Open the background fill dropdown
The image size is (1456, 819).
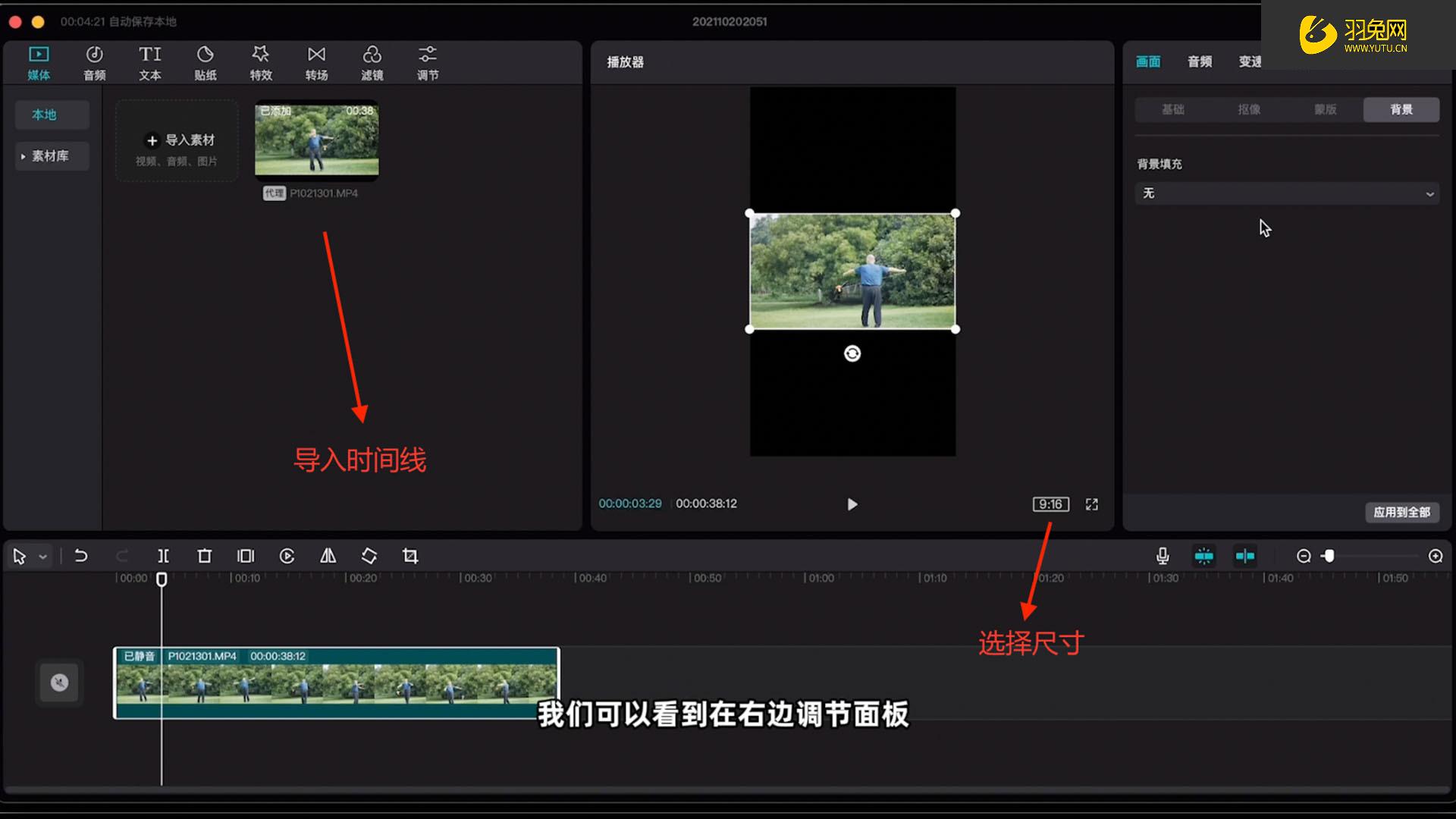(1287, 194)
